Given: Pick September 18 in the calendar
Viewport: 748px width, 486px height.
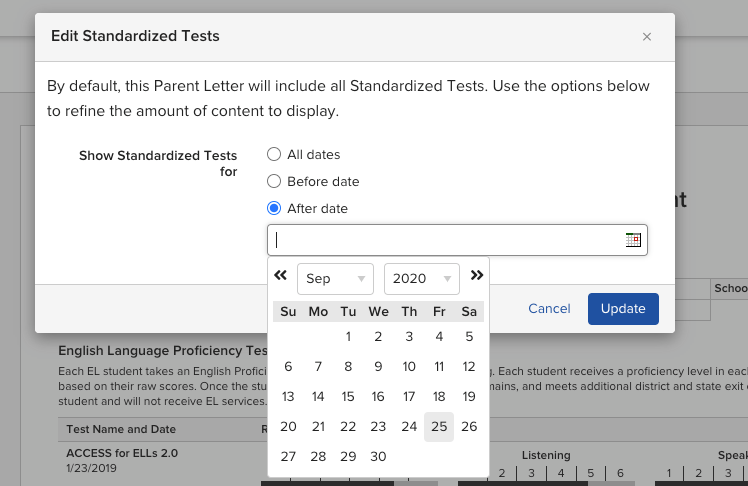Looking at the screenshot, I should [x=439, y=397].
